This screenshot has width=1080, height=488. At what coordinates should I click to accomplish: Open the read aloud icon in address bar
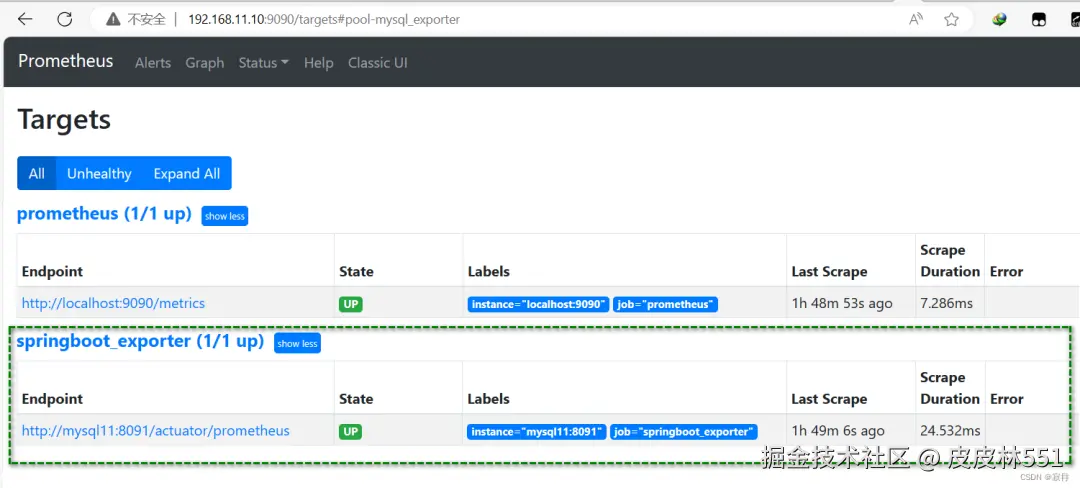(x=915, y=19)
